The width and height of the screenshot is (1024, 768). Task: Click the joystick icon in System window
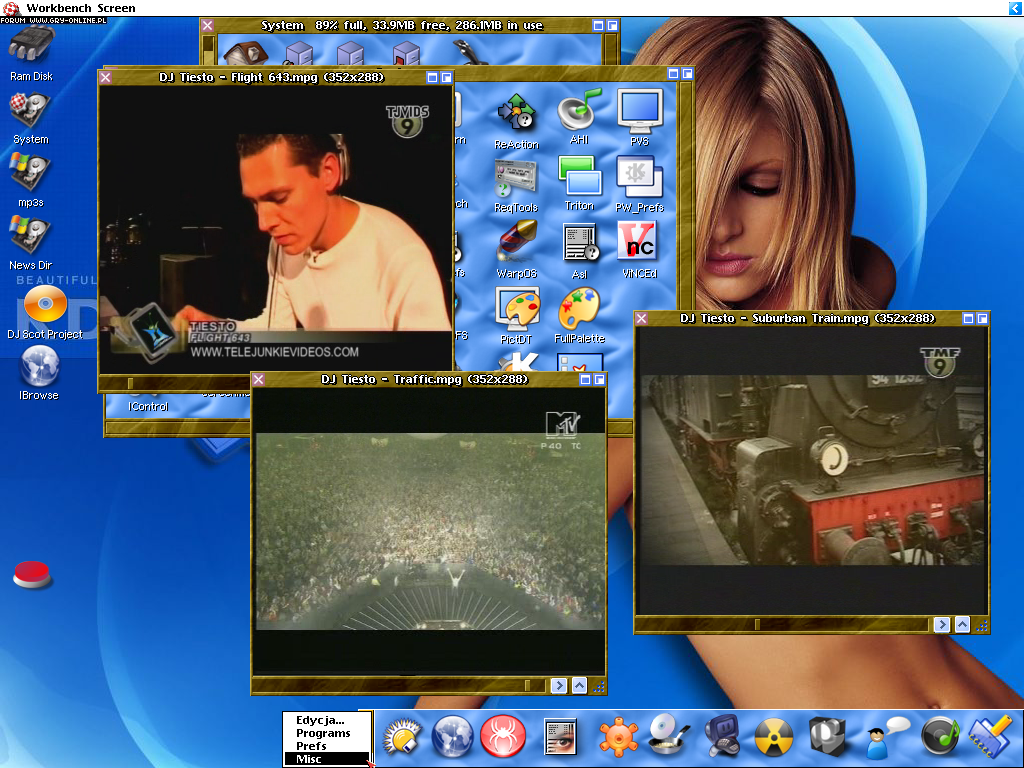coord(470,52)
